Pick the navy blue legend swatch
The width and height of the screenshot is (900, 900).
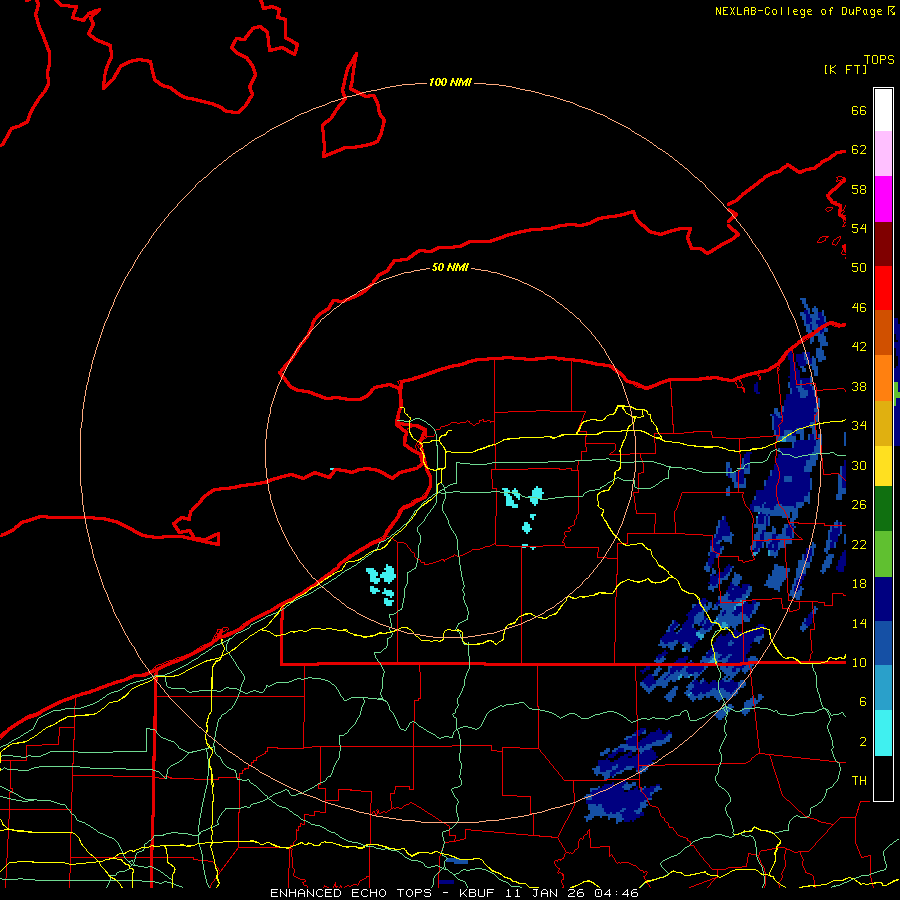(x=883, y=599)
